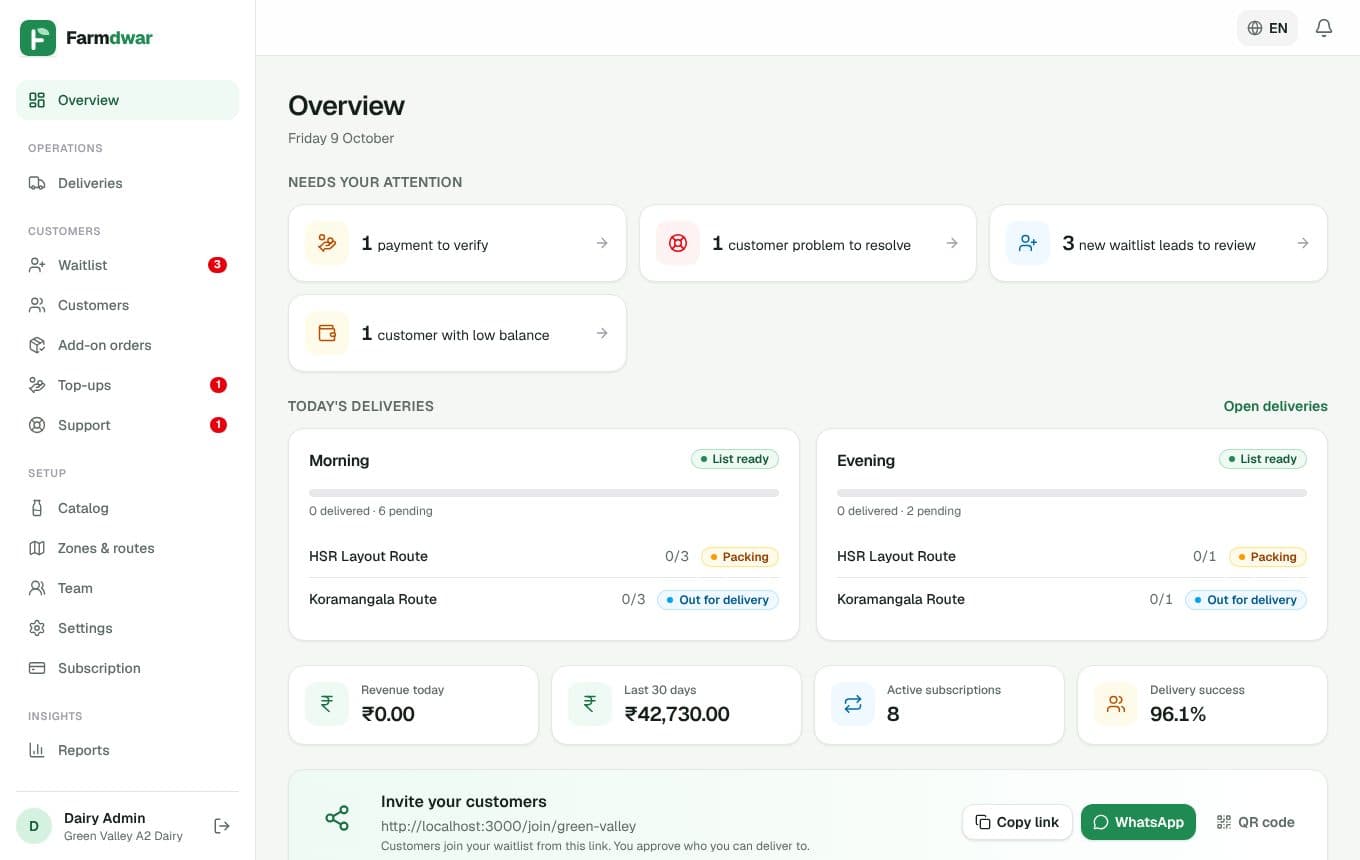Click the Farmdwar logo icon
This screenshot has width=1360, height=860.
point(38,38)
